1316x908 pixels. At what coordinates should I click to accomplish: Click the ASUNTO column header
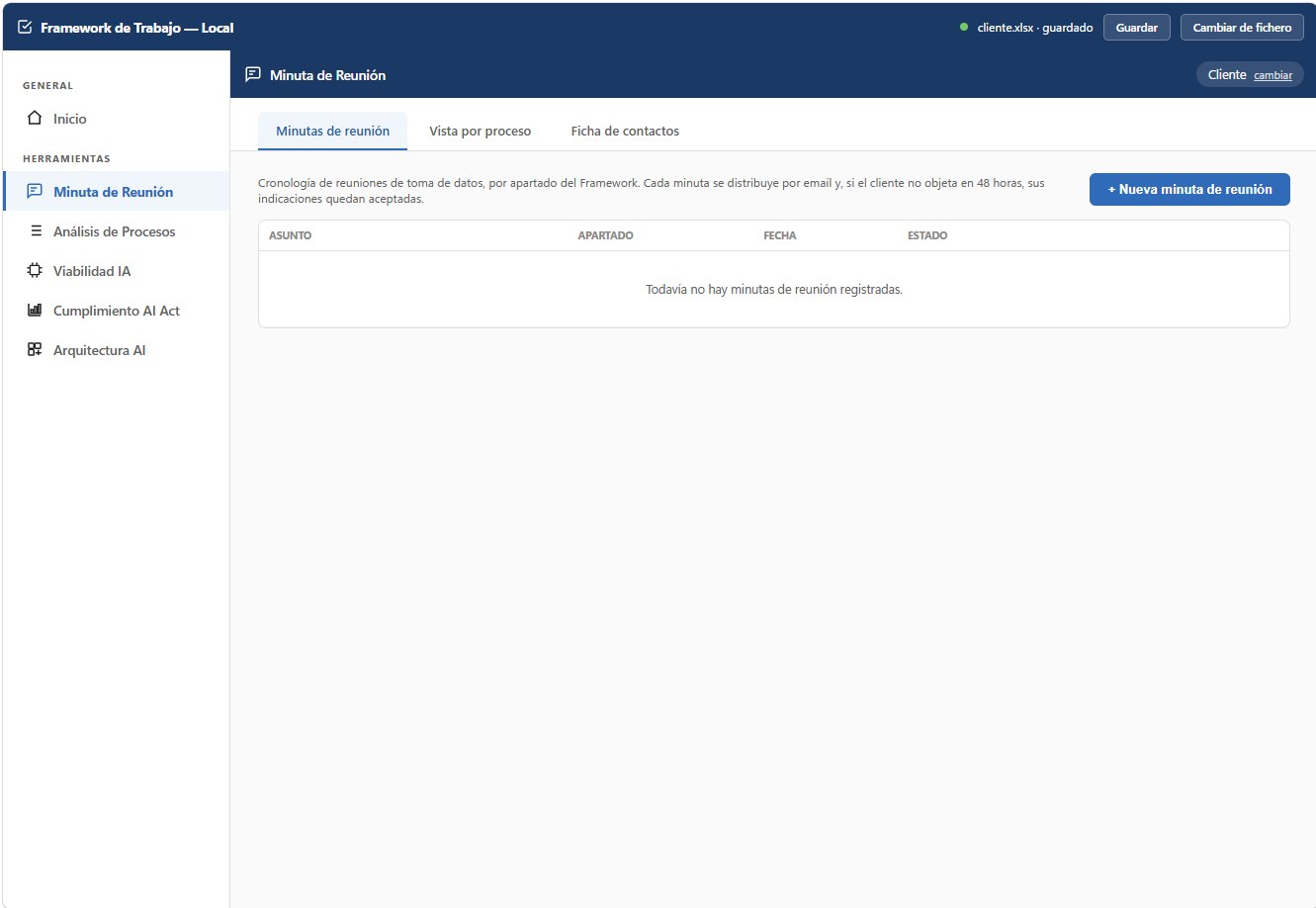[290, 235]
